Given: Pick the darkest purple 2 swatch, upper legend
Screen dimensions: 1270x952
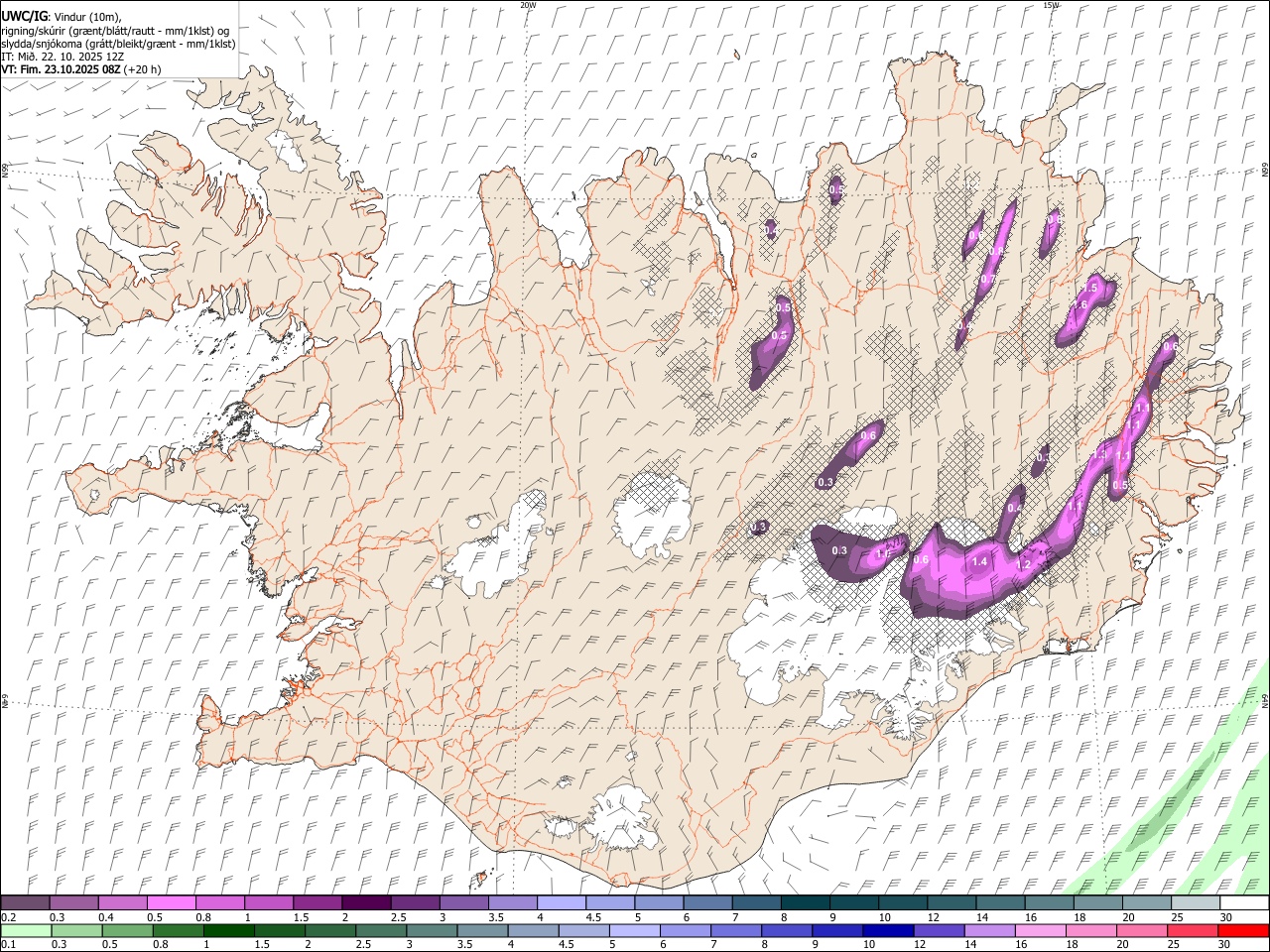Looking at the screenshot, I should [366, 902].
